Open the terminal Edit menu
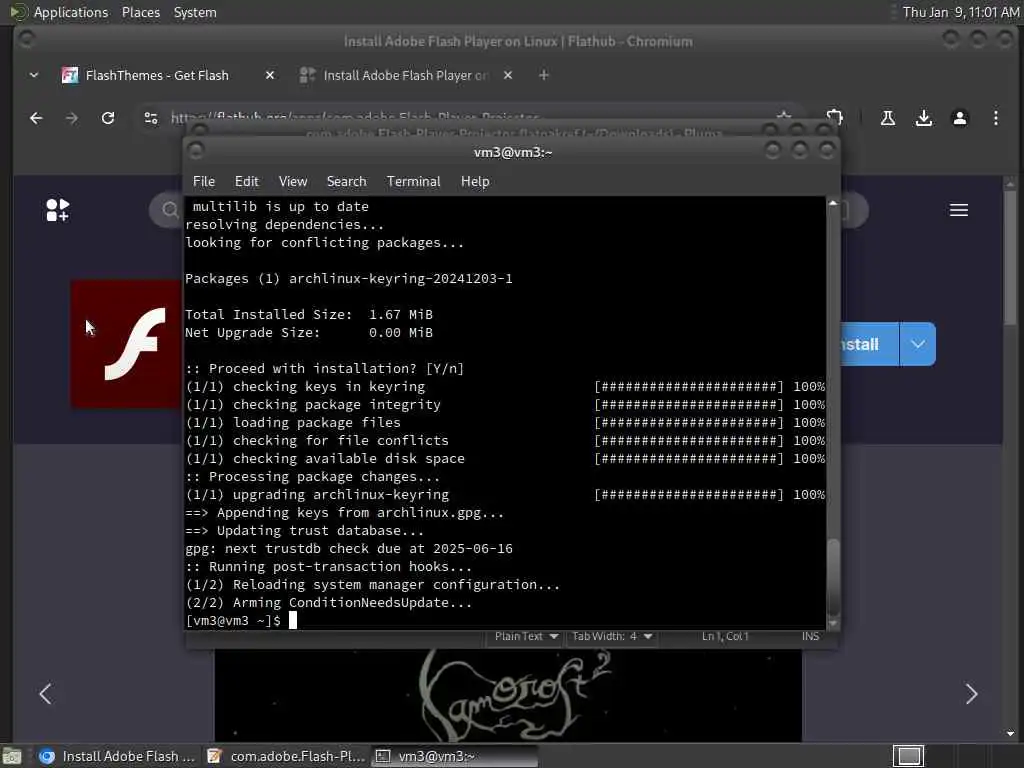The height and width of the screenshot is (768, 1024). [x=246, y=182]
